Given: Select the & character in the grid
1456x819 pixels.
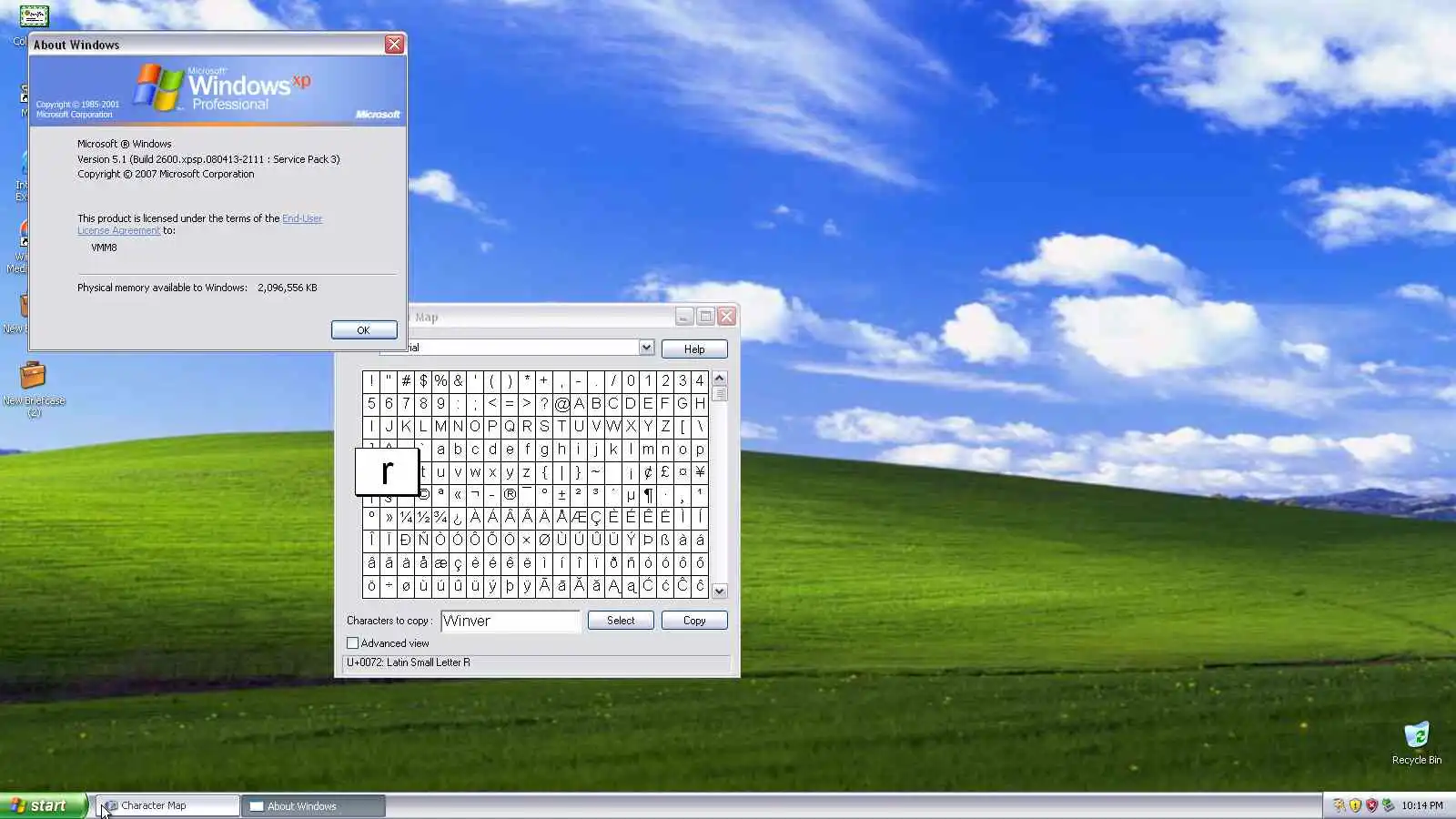Looking at the screenshot, I should click(458, 380).
